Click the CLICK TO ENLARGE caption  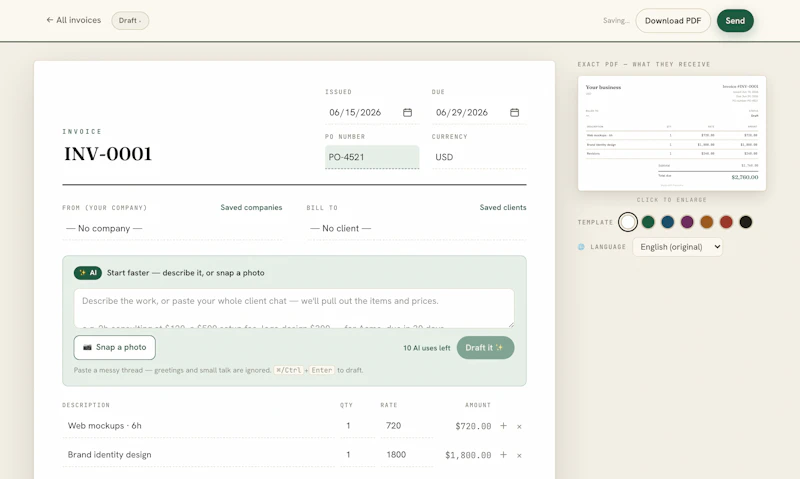(x=671, y=200)
